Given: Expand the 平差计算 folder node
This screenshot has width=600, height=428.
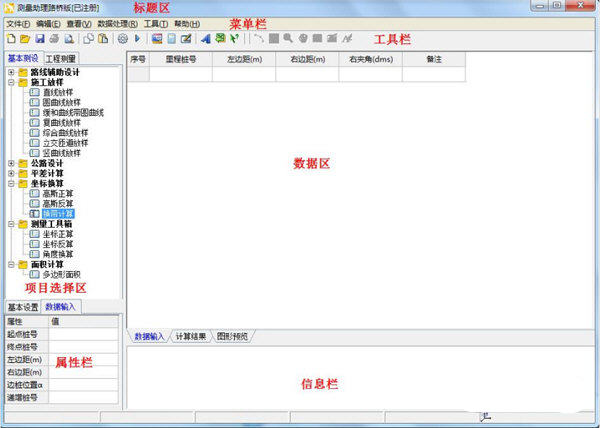Looking at the screenshot, I should (11, 173).
